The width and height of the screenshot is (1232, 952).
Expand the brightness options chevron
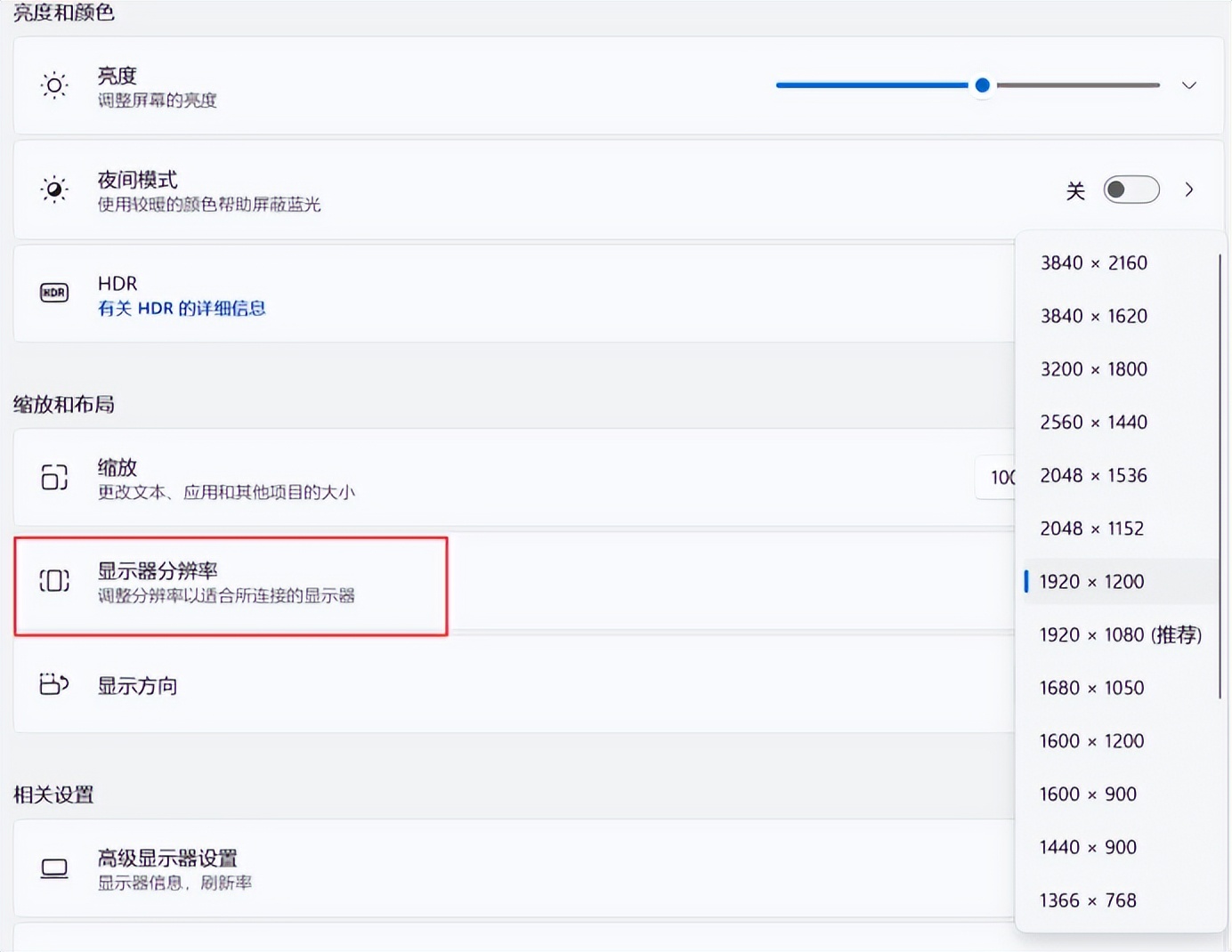tap(1188, 85)
